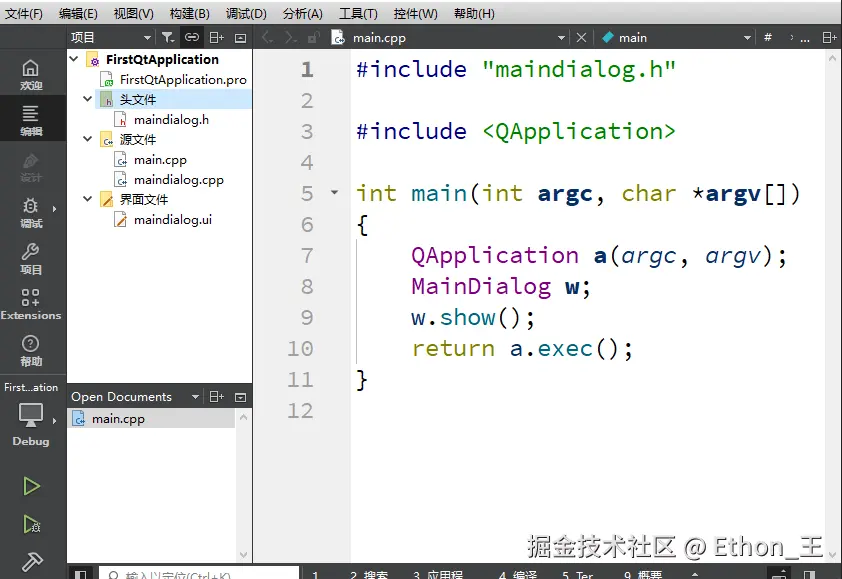Click the green Run button
Screen dimensions: 842x579
coord(31,487)
